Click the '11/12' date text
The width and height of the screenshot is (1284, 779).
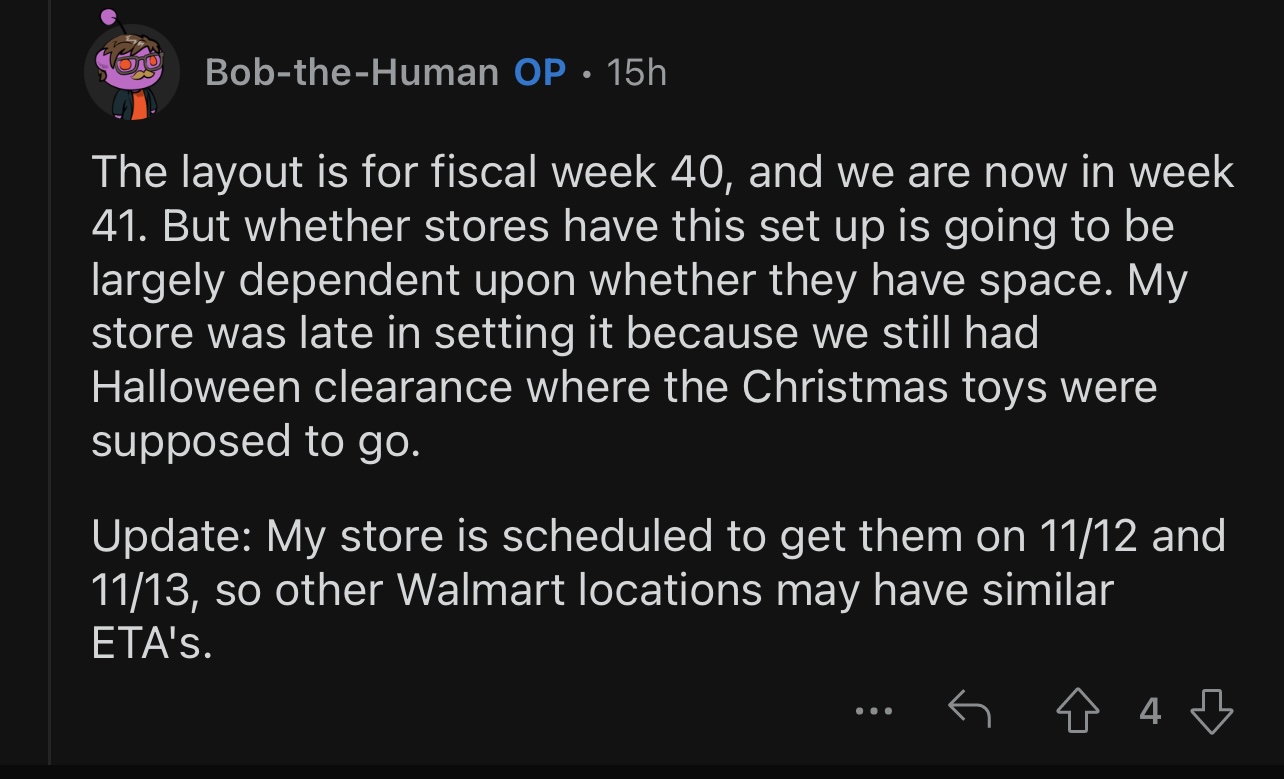point(1088,536)
